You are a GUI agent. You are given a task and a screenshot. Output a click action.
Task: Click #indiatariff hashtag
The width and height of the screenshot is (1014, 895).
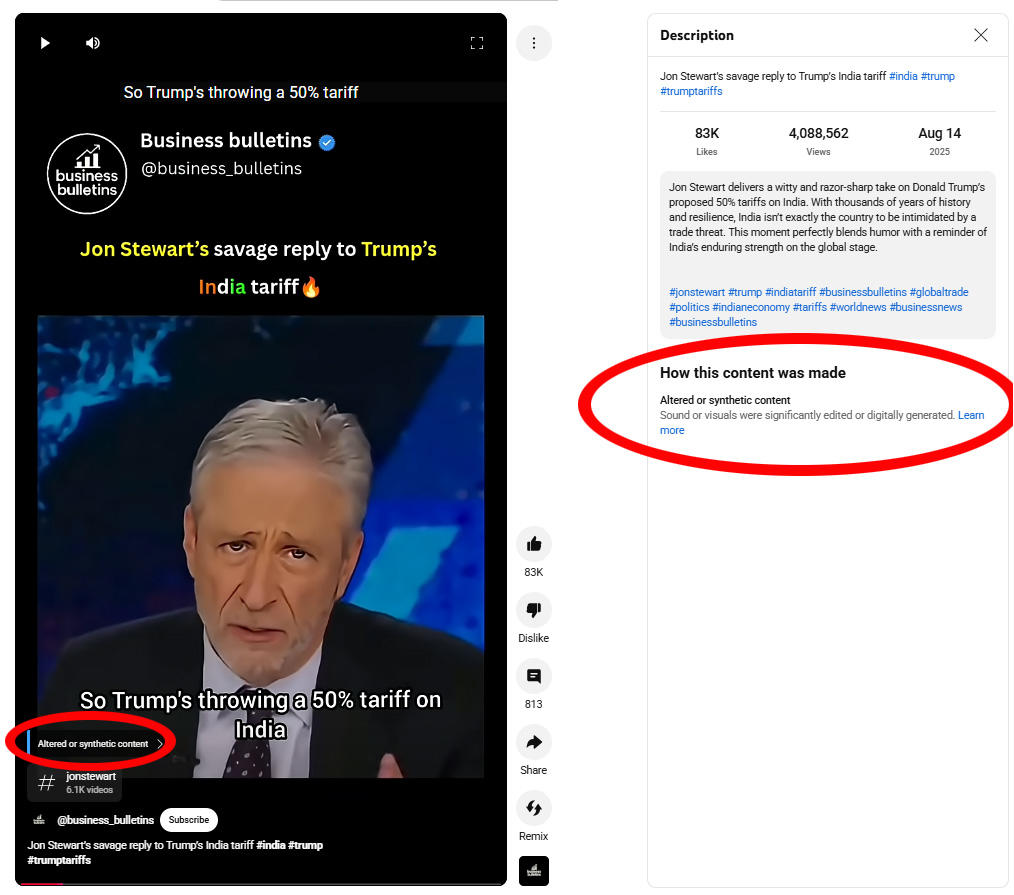[x=790, y=292]
